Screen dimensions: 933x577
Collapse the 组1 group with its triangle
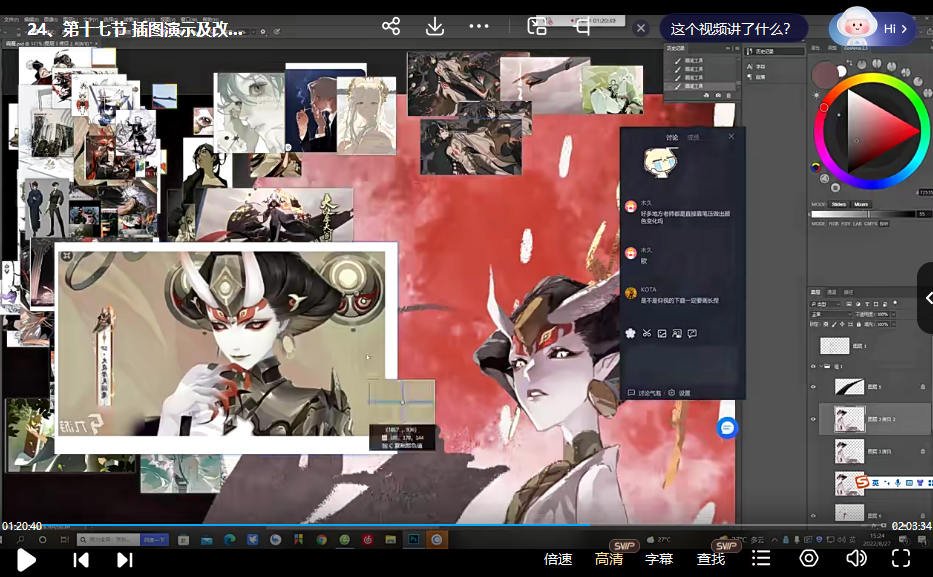[821, 366]
